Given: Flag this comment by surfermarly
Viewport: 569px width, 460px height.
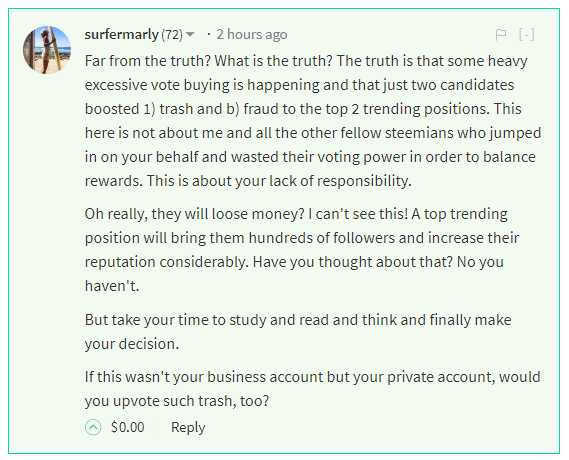Looking at the screenshot, I should 501,35.
